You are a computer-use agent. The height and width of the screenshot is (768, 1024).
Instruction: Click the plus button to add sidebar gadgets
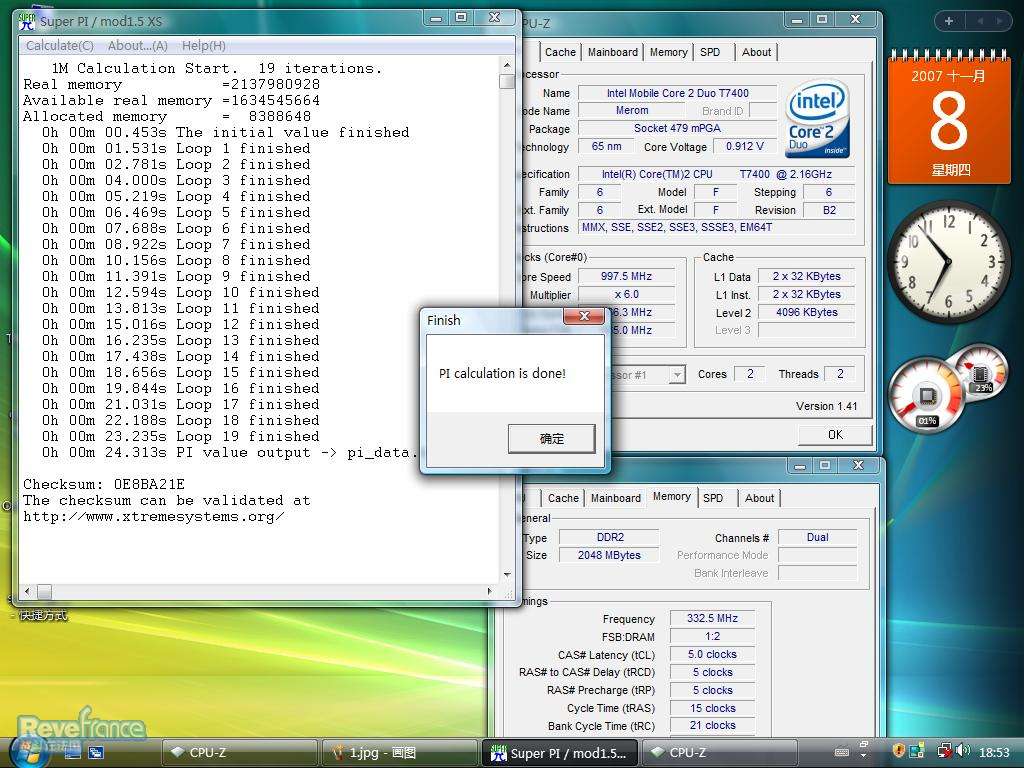tap(948, 21)
